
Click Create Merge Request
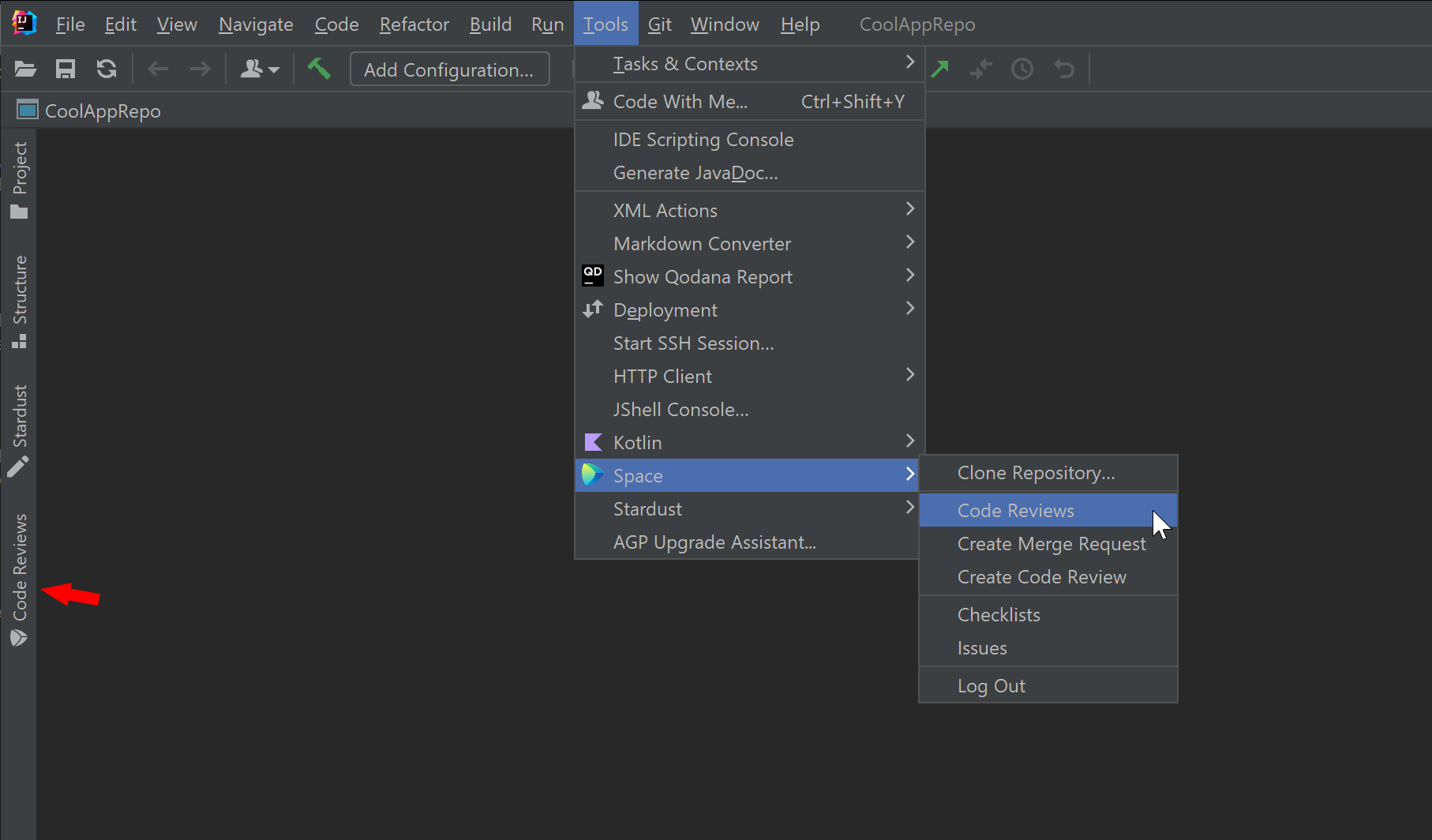click(x=1052, y=543)
